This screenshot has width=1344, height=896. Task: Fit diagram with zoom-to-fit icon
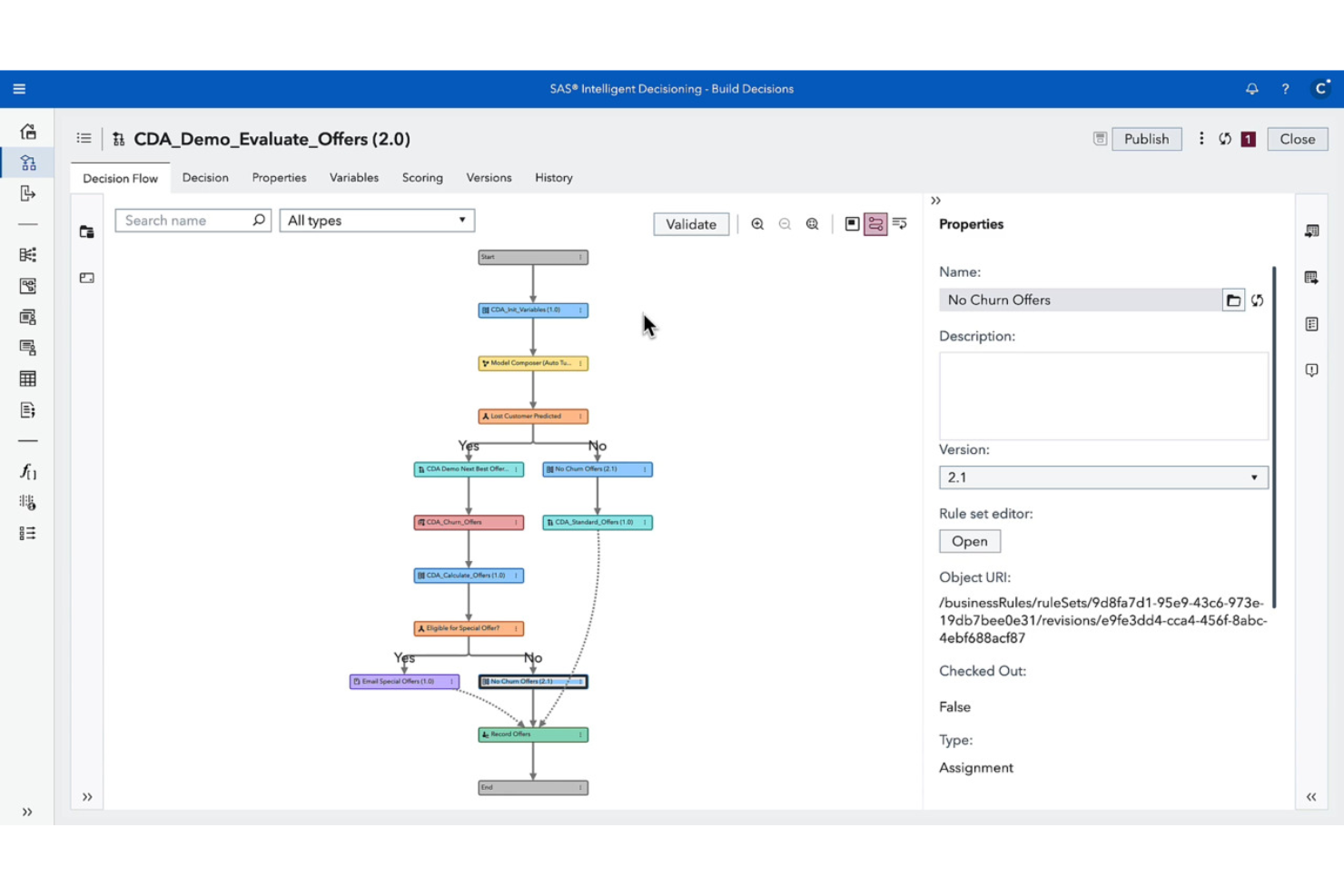tap(812, 224)
